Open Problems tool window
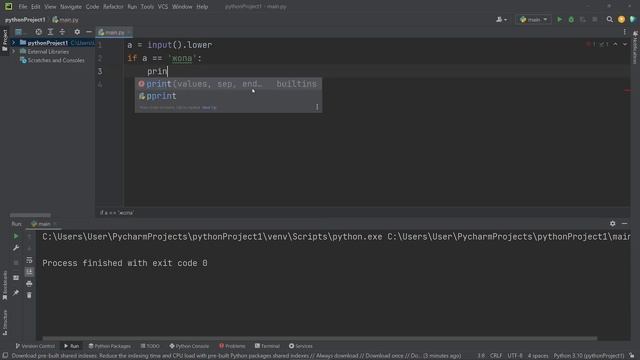This screenshot has height=360, width=640. pos(232,346)
